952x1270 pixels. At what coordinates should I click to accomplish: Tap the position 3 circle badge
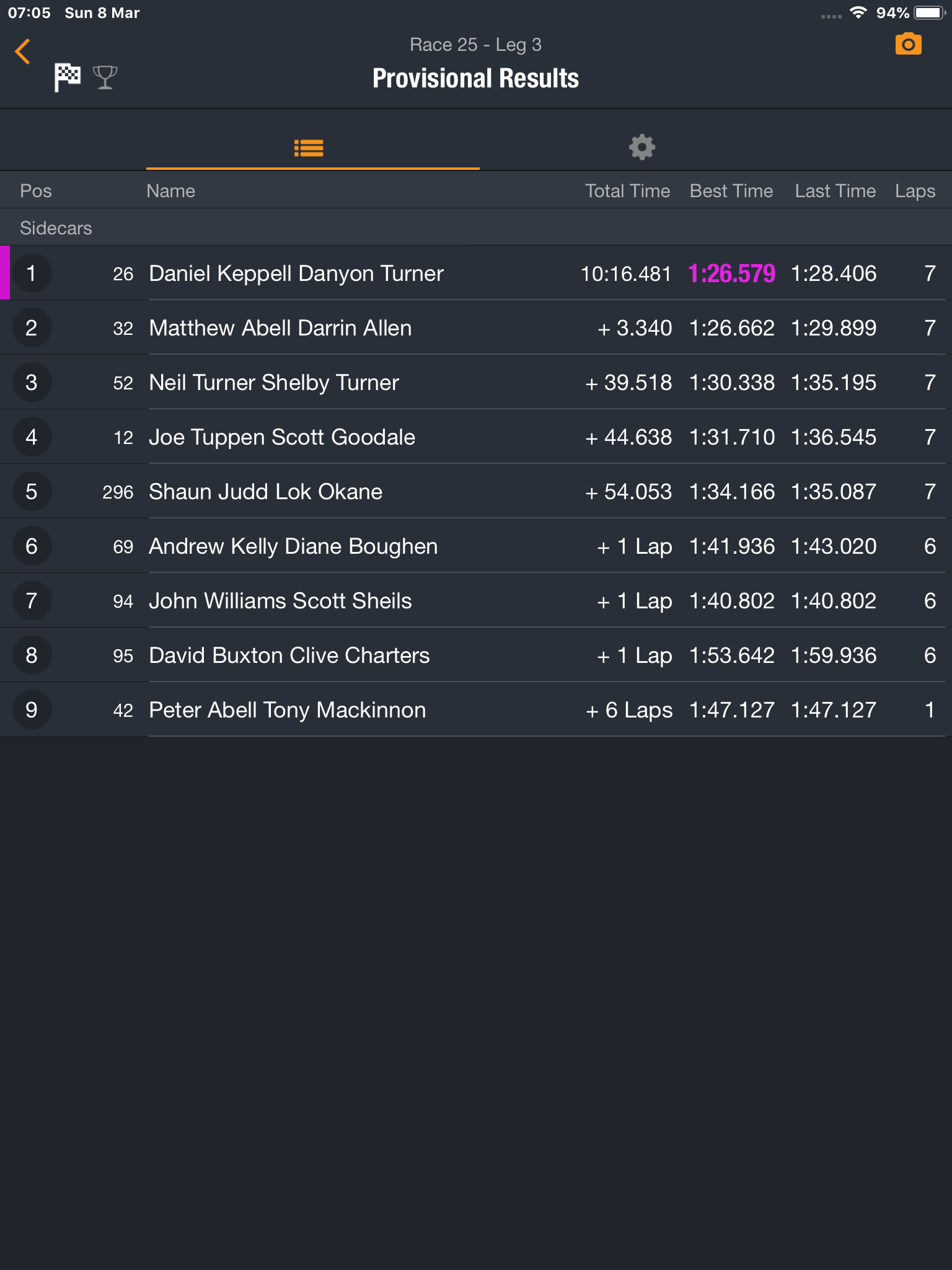pos(32,382)
